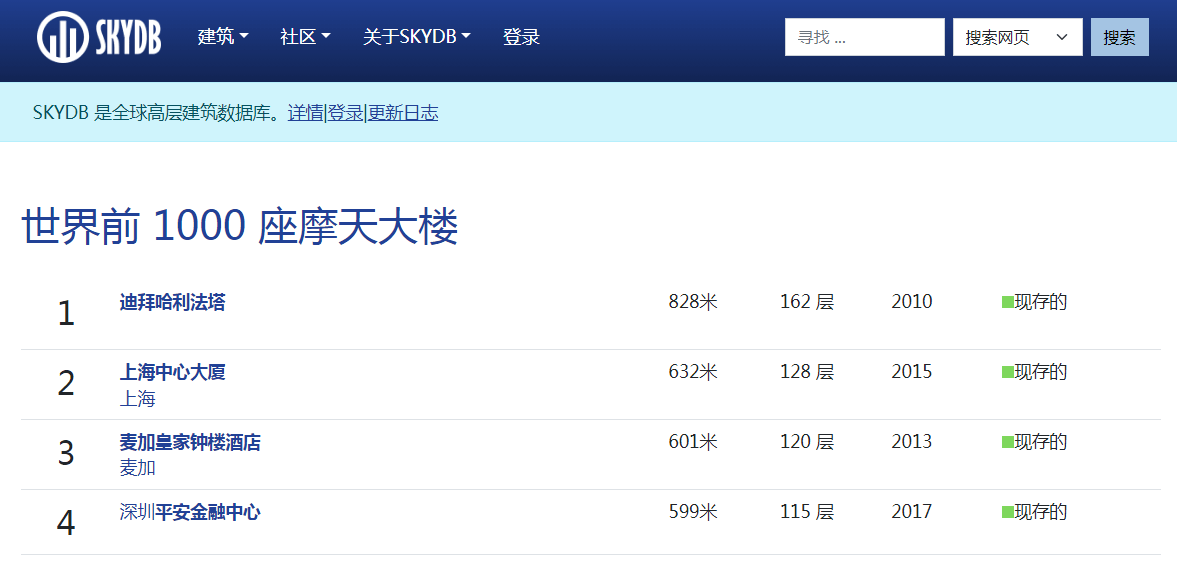Focus the 寻找 search input field
The width and height of the screenshot is (1177, 564).
(x=864, y=37)
